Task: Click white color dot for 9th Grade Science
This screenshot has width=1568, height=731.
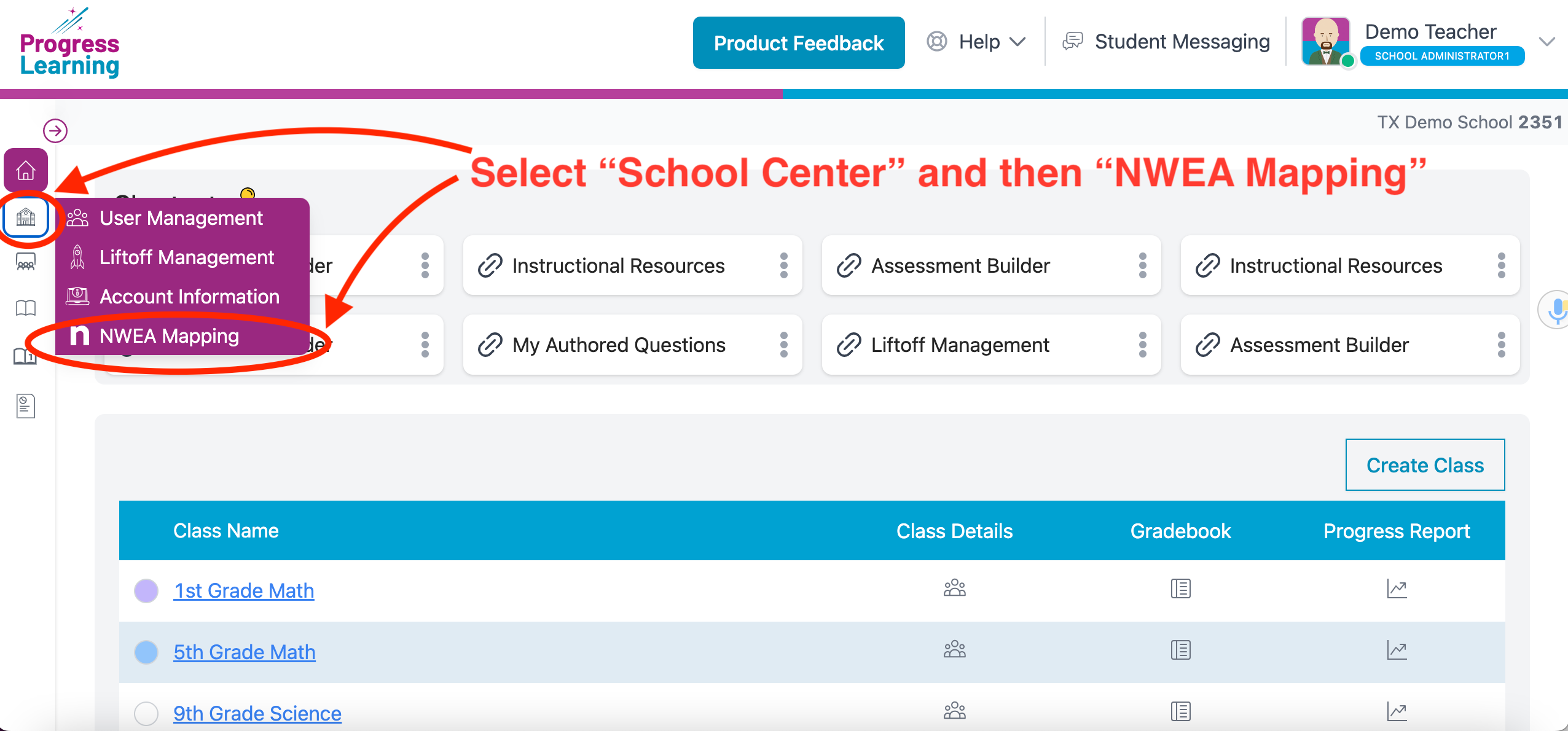Action: (x=146, y=713)
